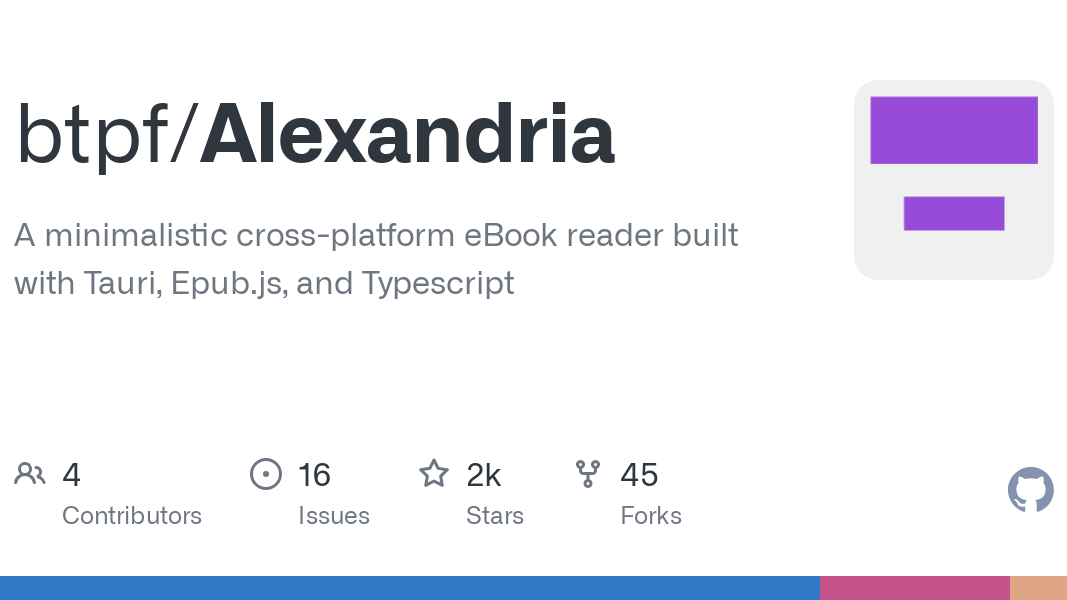The height and width of the screenshot is (600, 1067).
Task: Click the issues circle-dot icon
Action: pyautogui.click(x=265, y=474)
